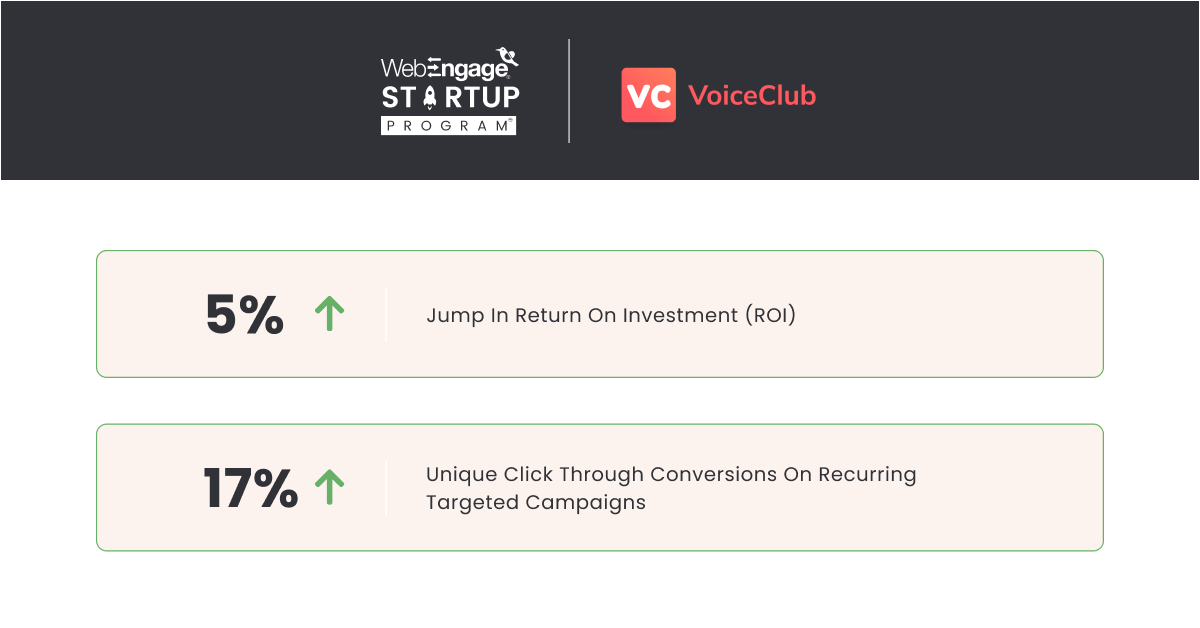Click Unique Click Through Conversions text
The image size is (1200, 628).
[671, 474]
